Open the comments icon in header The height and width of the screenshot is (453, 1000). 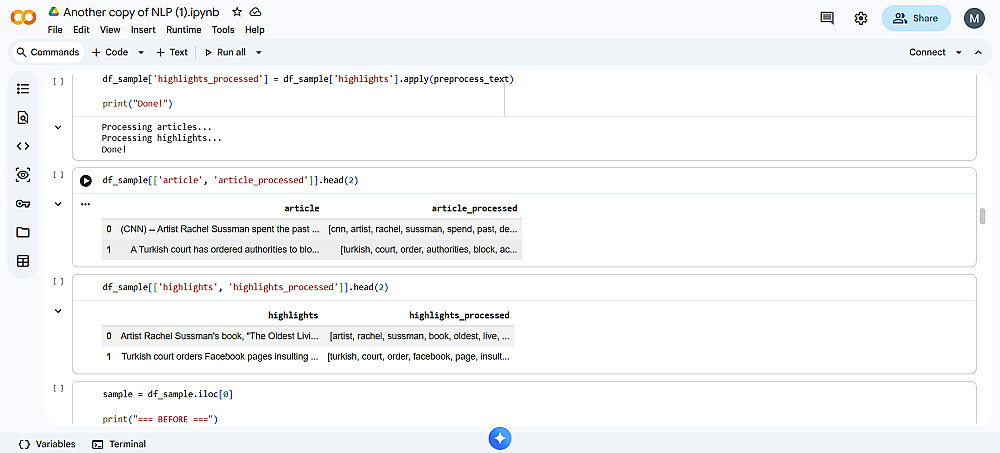tap(827, 18)
